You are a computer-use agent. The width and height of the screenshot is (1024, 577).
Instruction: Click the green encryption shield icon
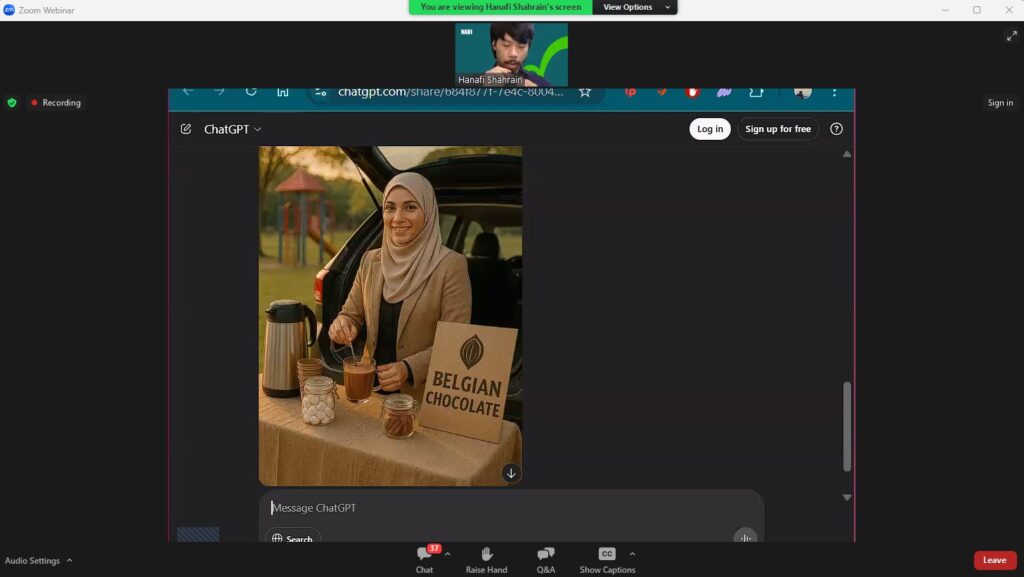coord(12,102)
